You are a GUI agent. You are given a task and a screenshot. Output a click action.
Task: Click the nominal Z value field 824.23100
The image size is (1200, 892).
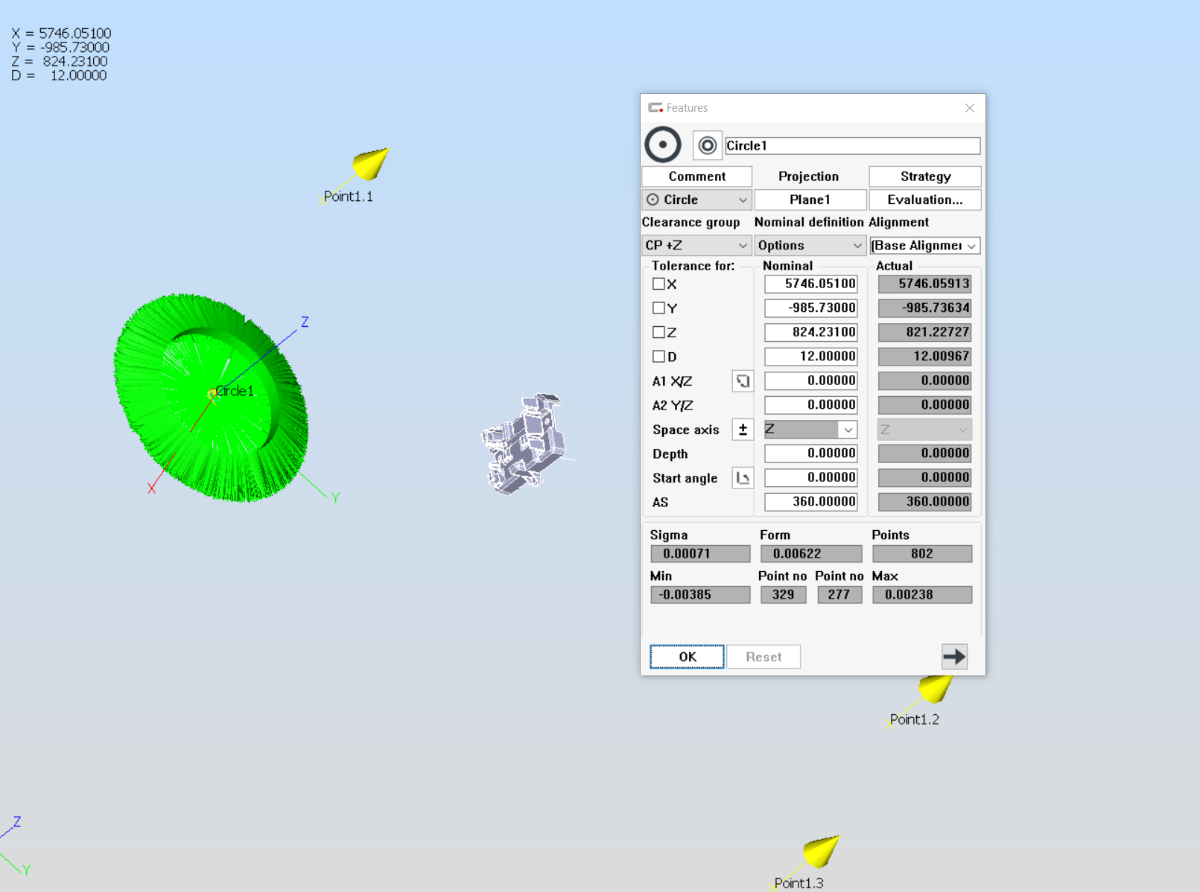coord(811,332)
